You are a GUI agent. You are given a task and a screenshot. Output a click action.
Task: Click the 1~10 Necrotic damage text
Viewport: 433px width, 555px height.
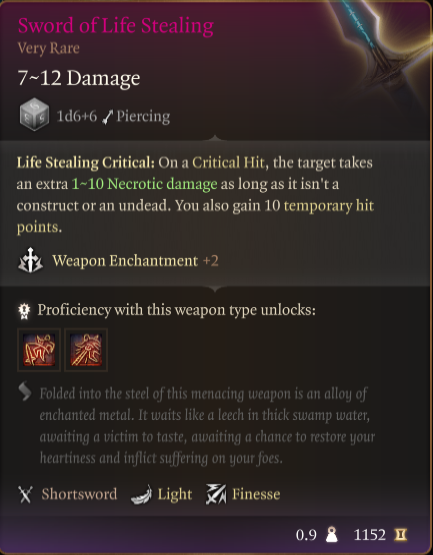pyautogui.click(x=144, y=184)
